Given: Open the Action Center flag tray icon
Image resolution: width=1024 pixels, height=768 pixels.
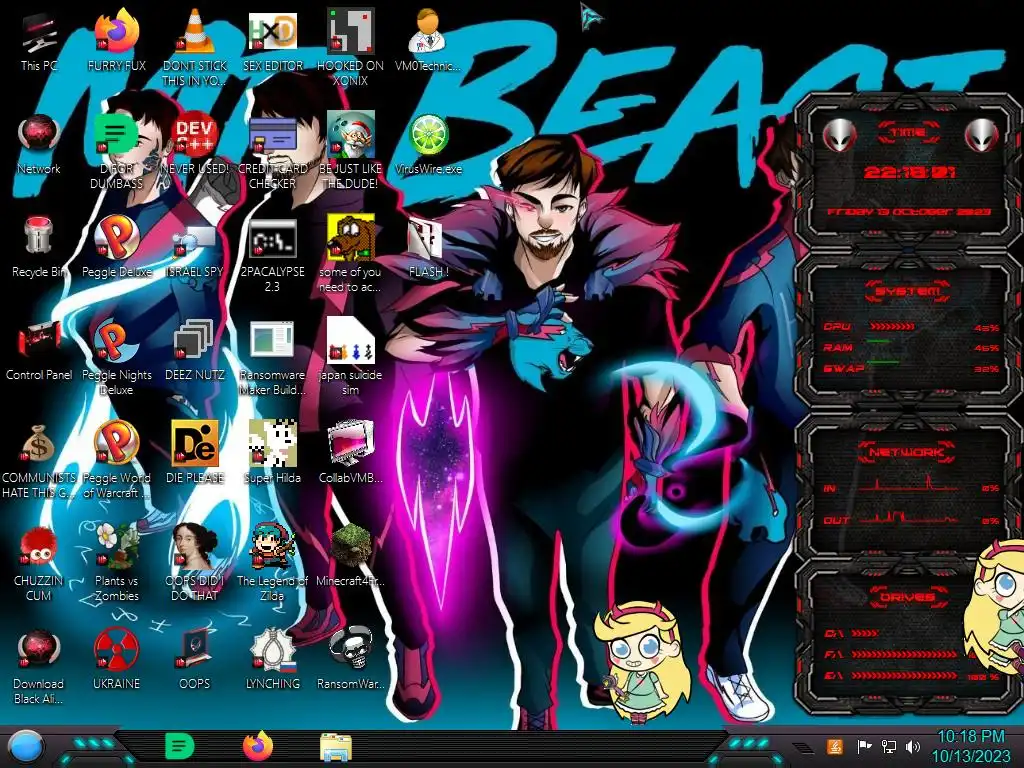Looking at the screenshot, I should (x=864, y=746).
